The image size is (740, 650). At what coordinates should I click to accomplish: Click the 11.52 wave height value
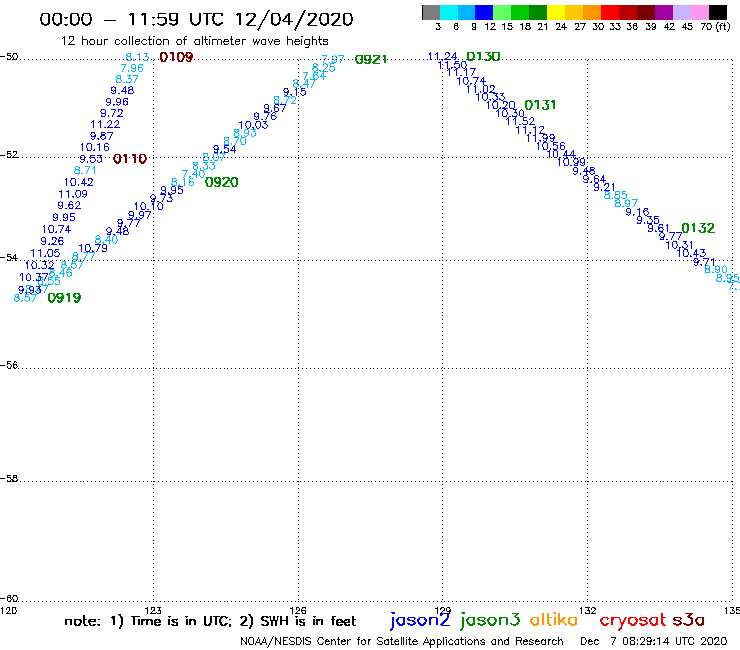(x=520, y=121)
